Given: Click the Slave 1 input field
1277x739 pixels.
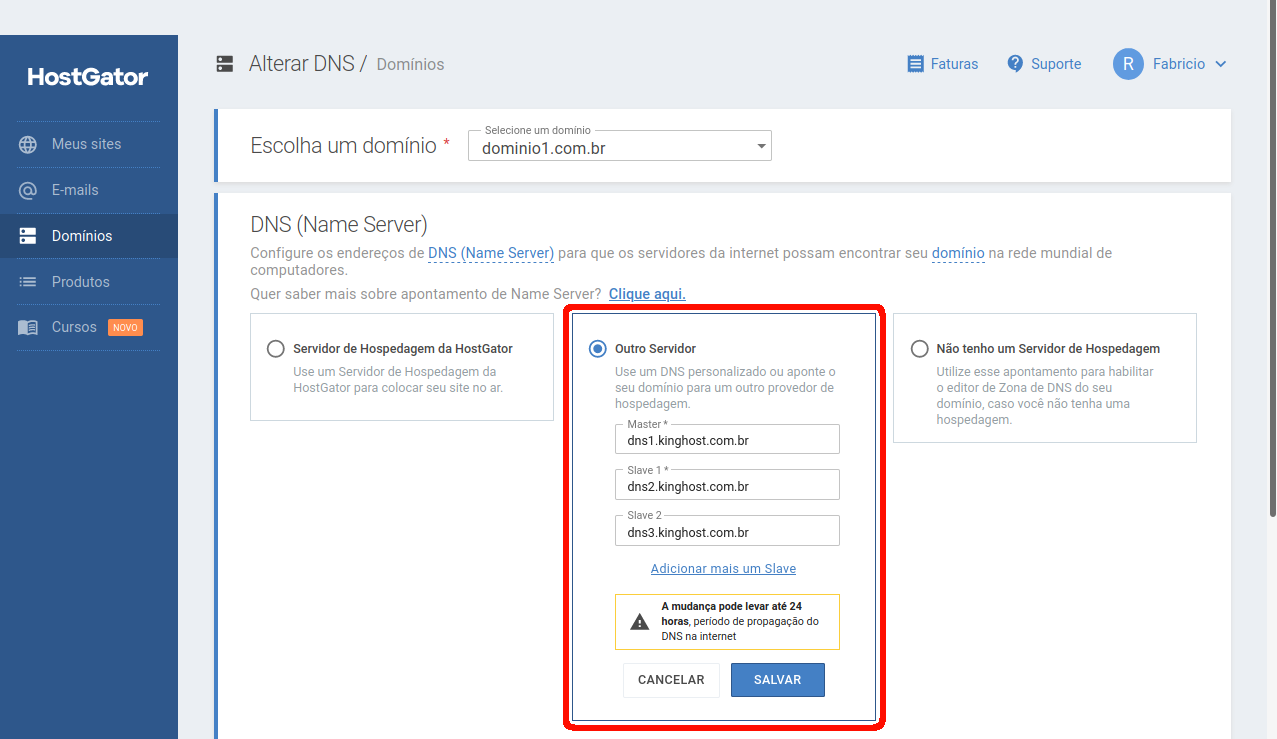Looking at the screenshot, I should (727, 485).
